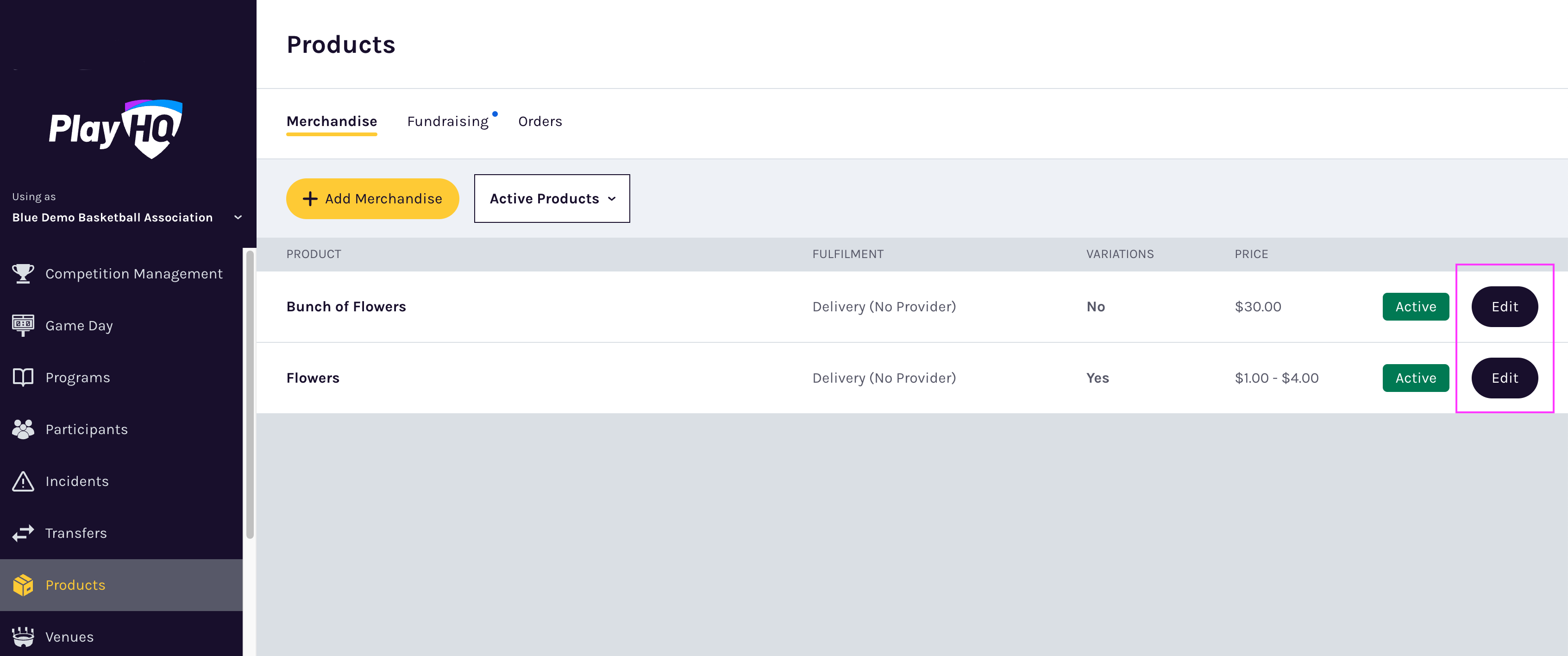
Task: Toggle Active status for Bunch of Flowers
Action: coord(1415,306)
